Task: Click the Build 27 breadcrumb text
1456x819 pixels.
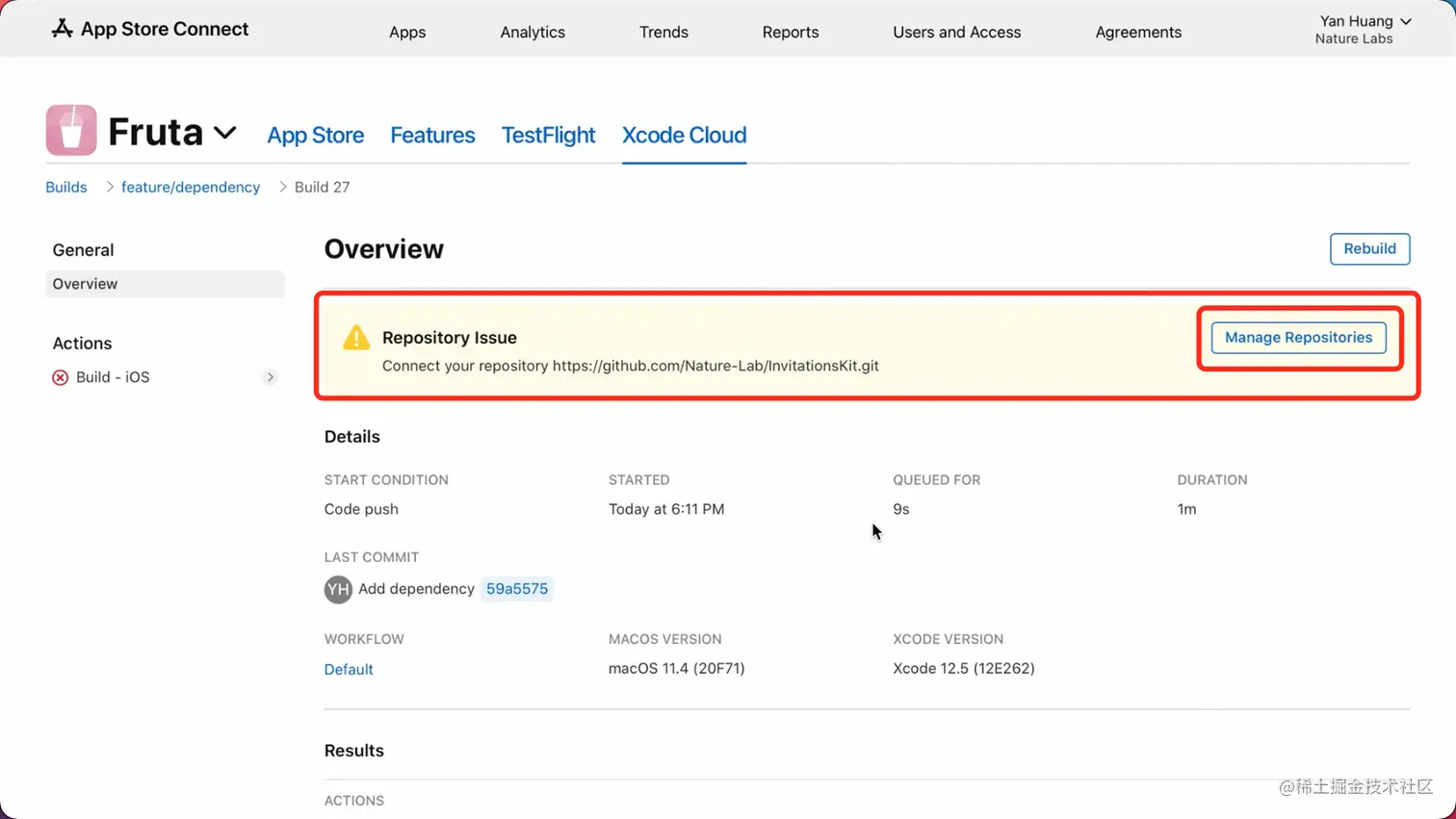Action: pyautogui.click(x=322, y=187)
